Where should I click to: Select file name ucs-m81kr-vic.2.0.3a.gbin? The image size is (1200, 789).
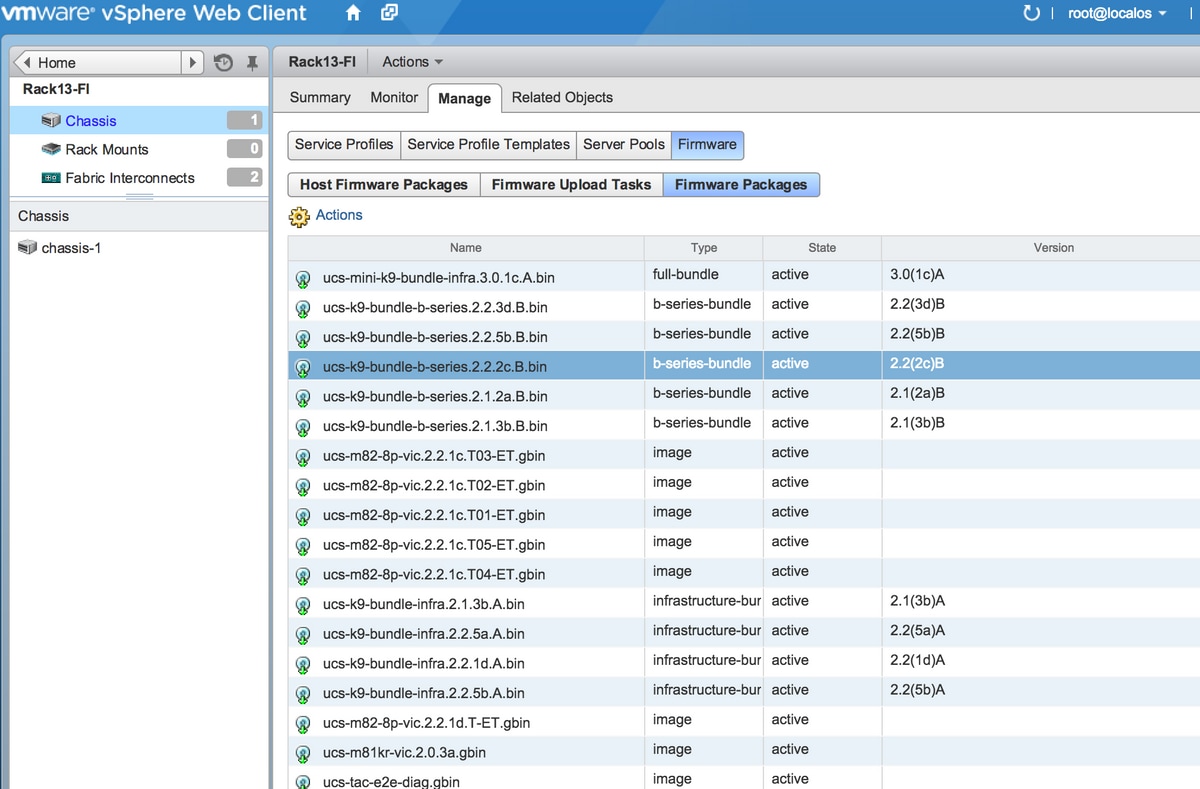405,753
